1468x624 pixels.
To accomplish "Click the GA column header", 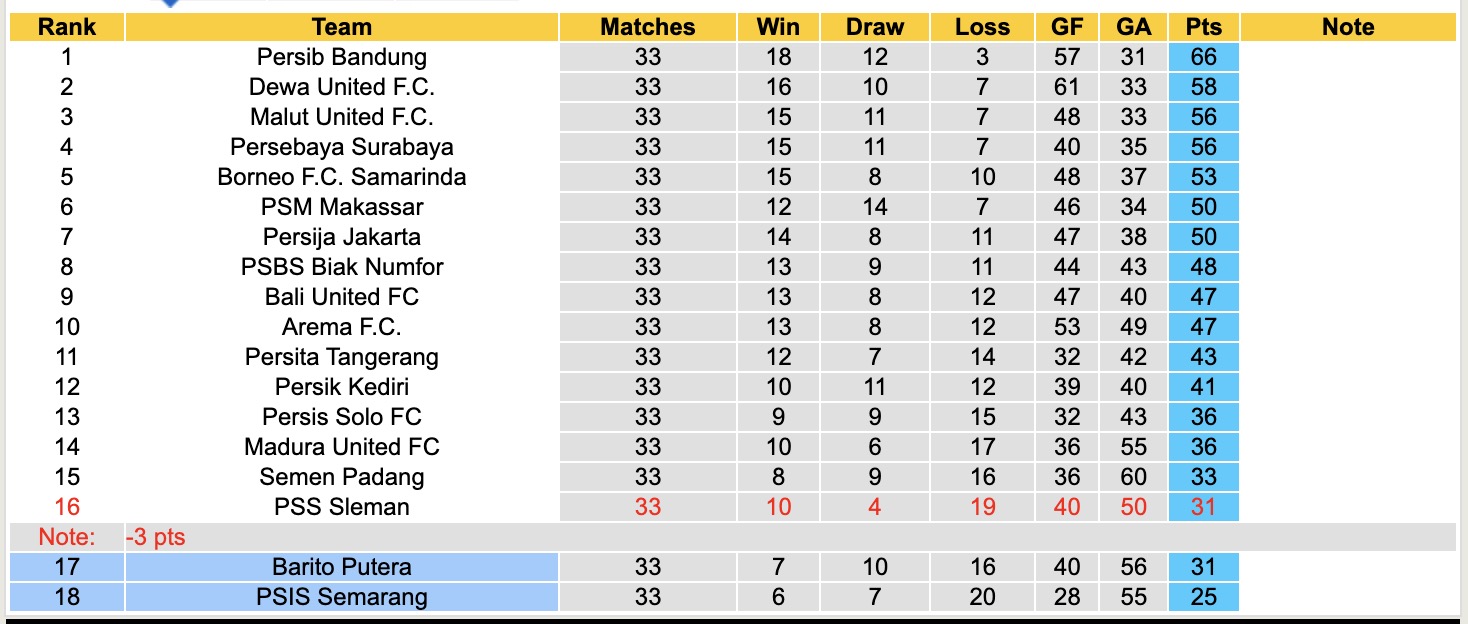I will click(1133, 27).
